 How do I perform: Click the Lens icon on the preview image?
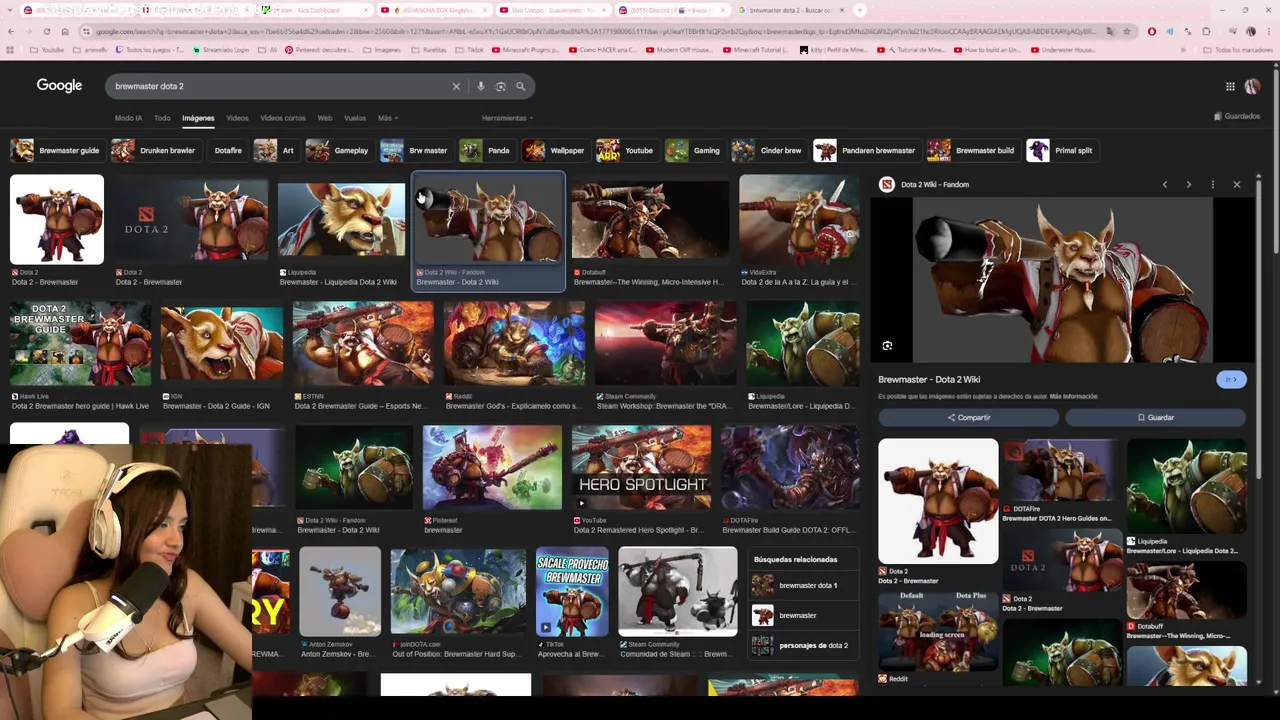(887, 346)
